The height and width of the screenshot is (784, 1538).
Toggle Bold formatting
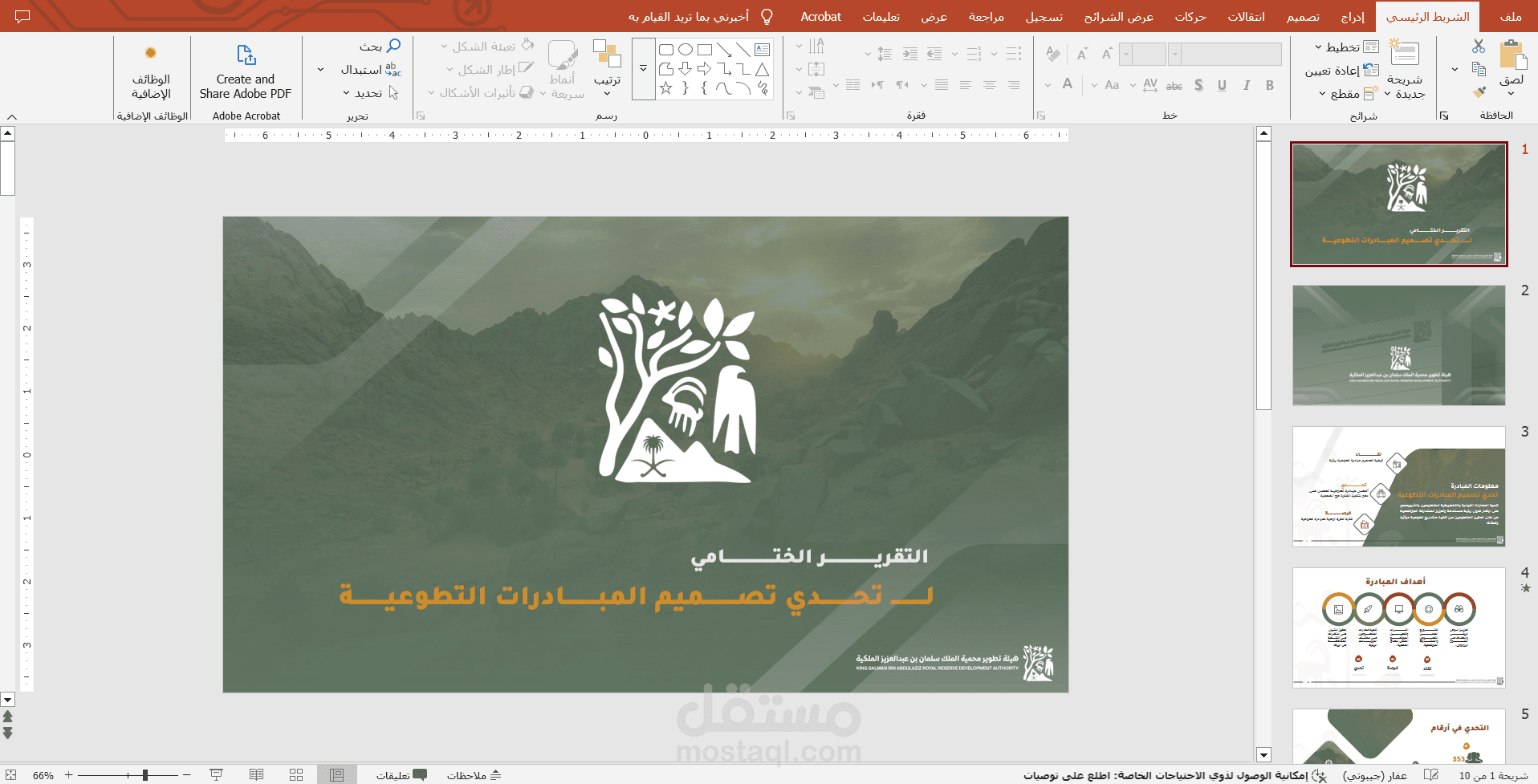coord(1270,85)
